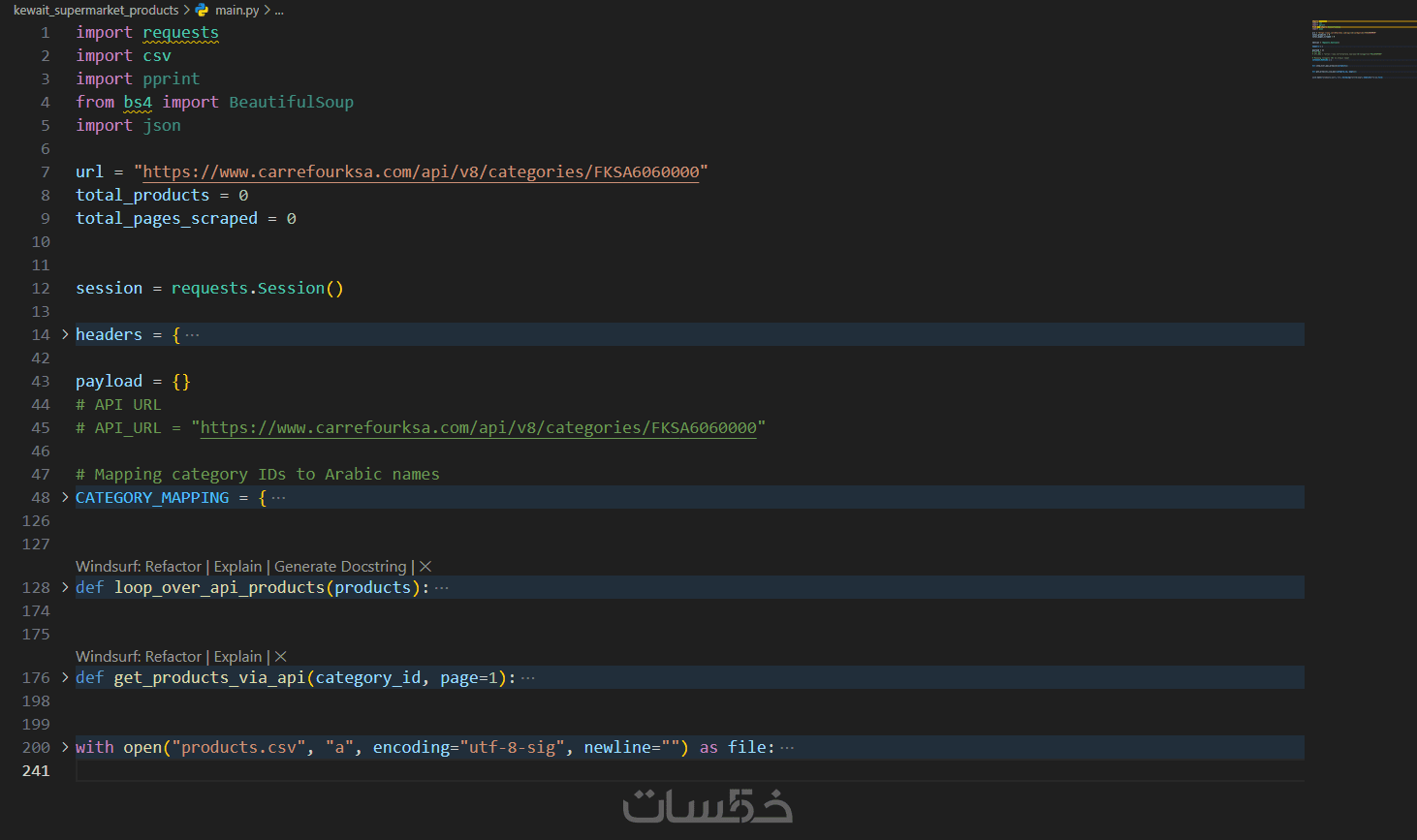1417x840 pixels.
Task: Unfold the get_products_via_api function chevron
Action: [65, 677]
